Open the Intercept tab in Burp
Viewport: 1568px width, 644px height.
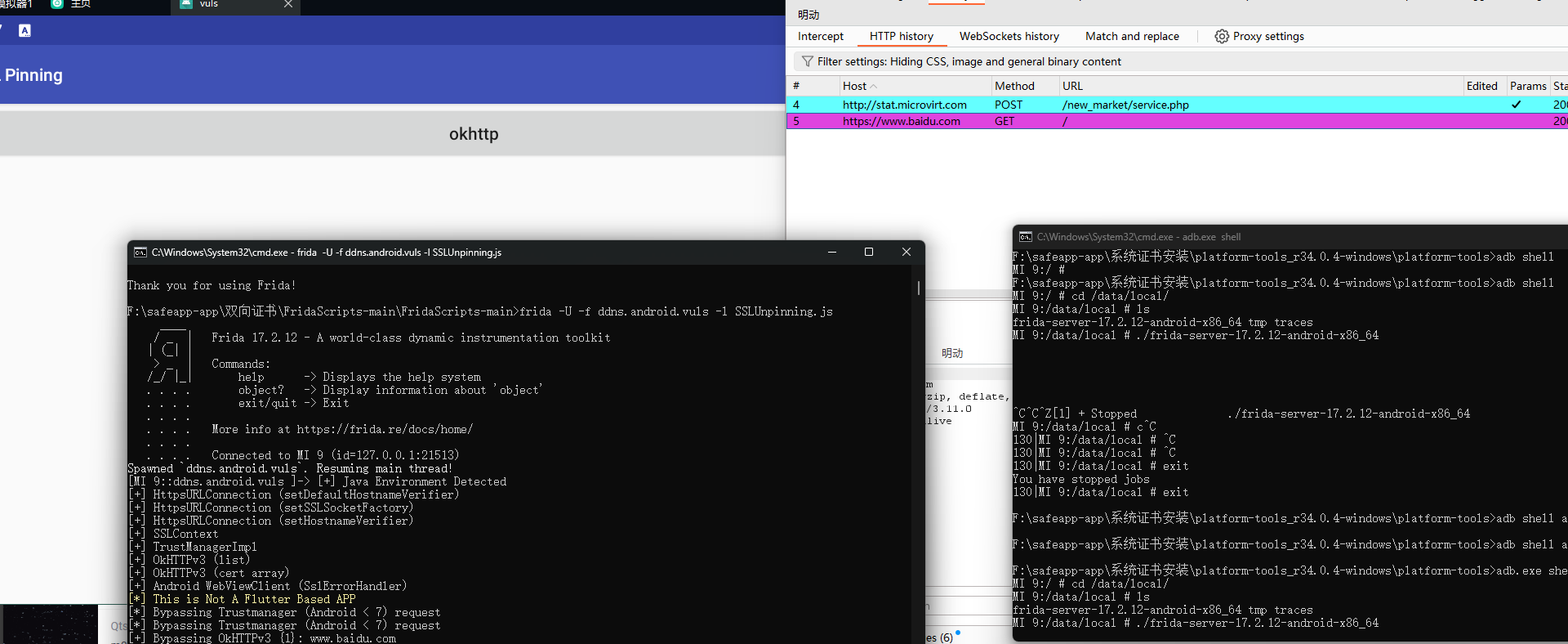(821, 36)
